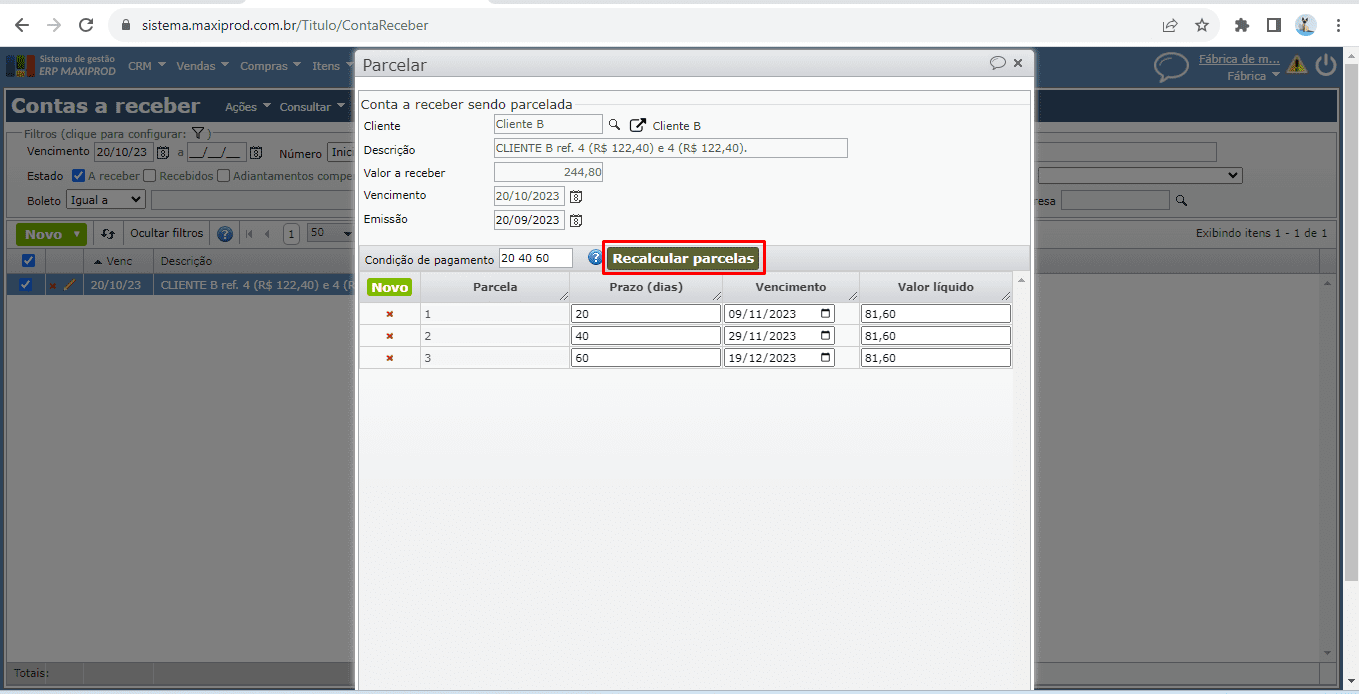1359x694 pixels.
Task: Click the Cliente input field
Action: 549,124
